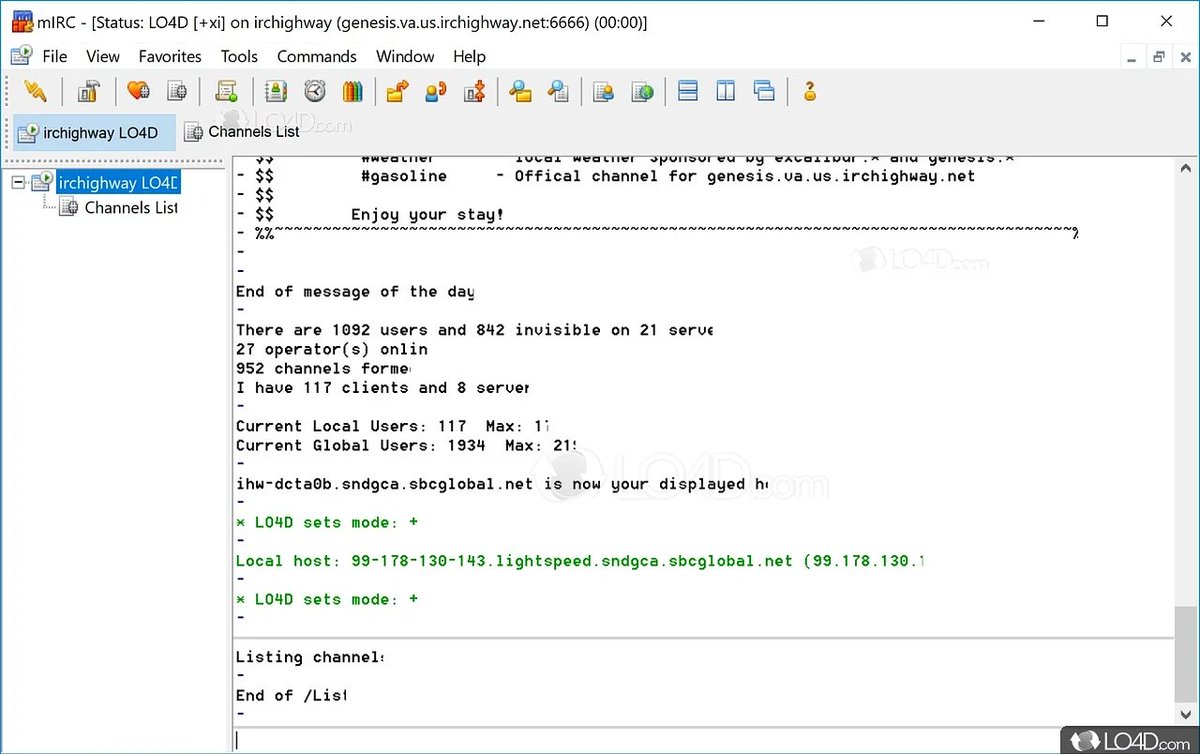Open the Window menu
1200x754 pixels.
click(x=405, y=57)
